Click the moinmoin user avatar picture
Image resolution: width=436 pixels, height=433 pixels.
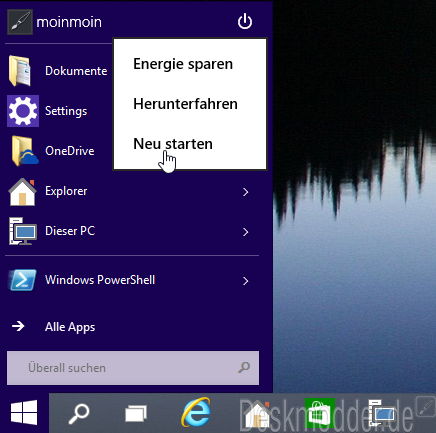(x=20, y=22)
